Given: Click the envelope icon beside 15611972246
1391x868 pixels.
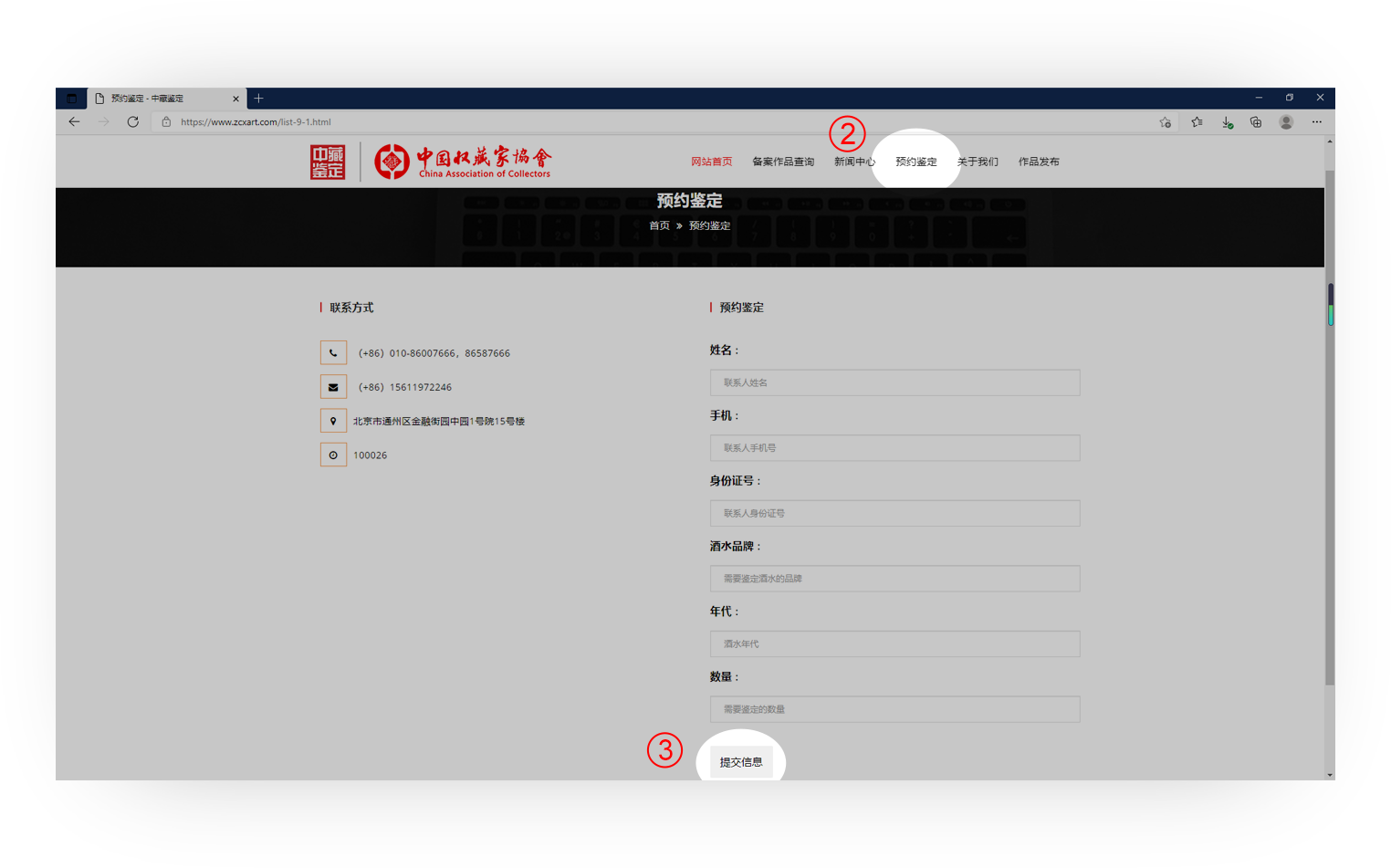Looking at the screenshot, I should (x=333, y=387).
